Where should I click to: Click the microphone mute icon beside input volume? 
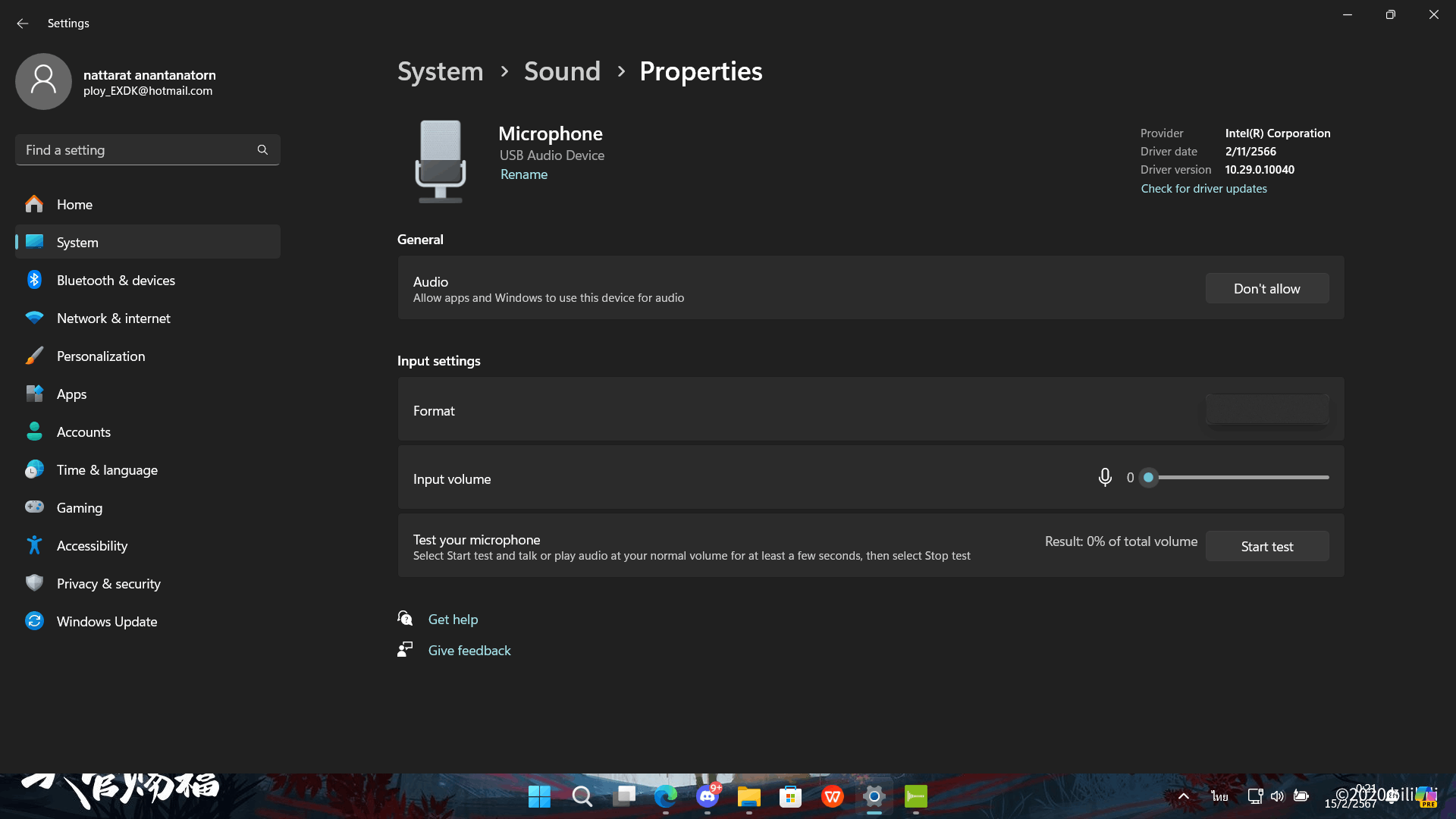click(x=1105, y=477)
